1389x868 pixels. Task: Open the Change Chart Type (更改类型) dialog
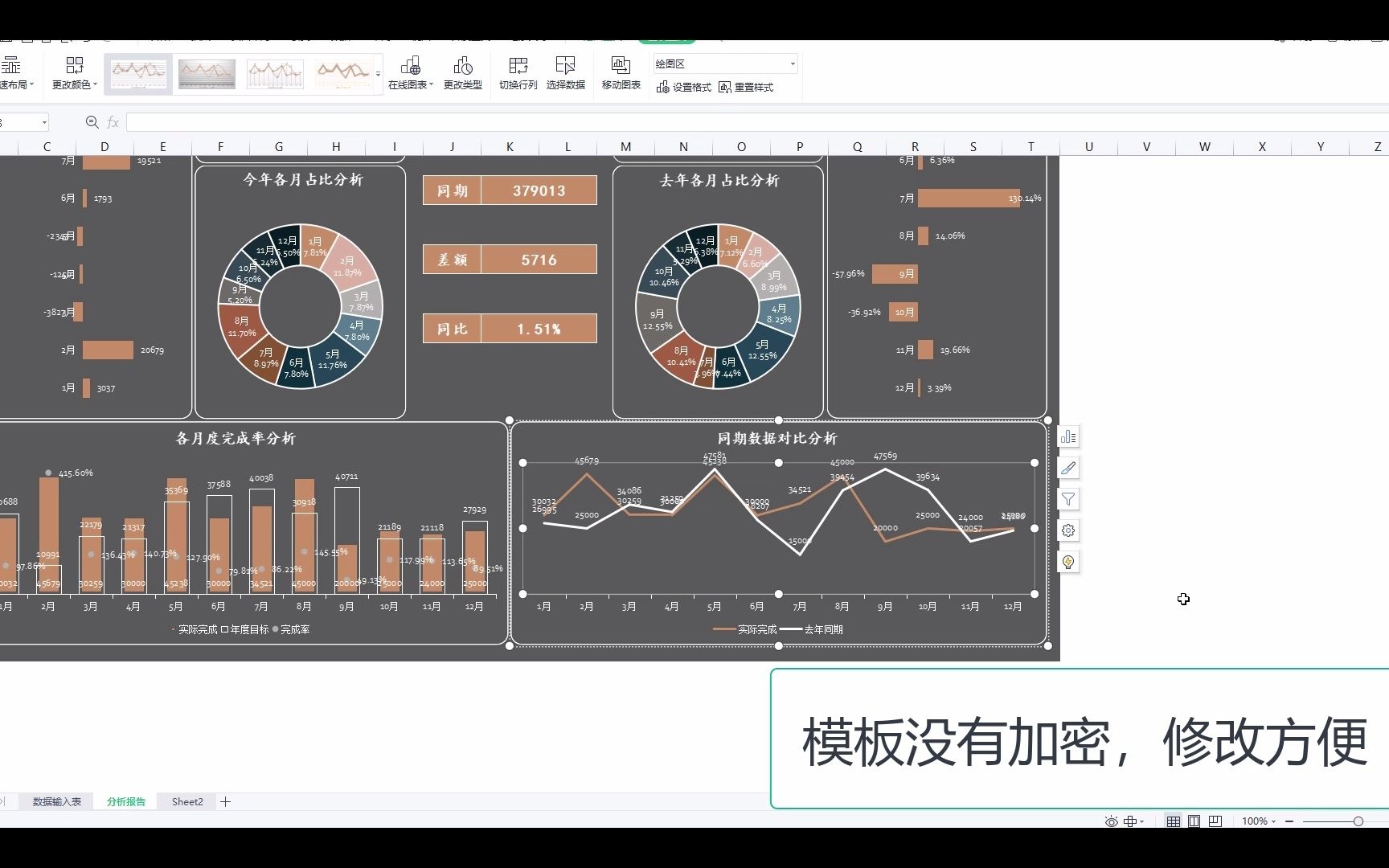tap(463, 72)
